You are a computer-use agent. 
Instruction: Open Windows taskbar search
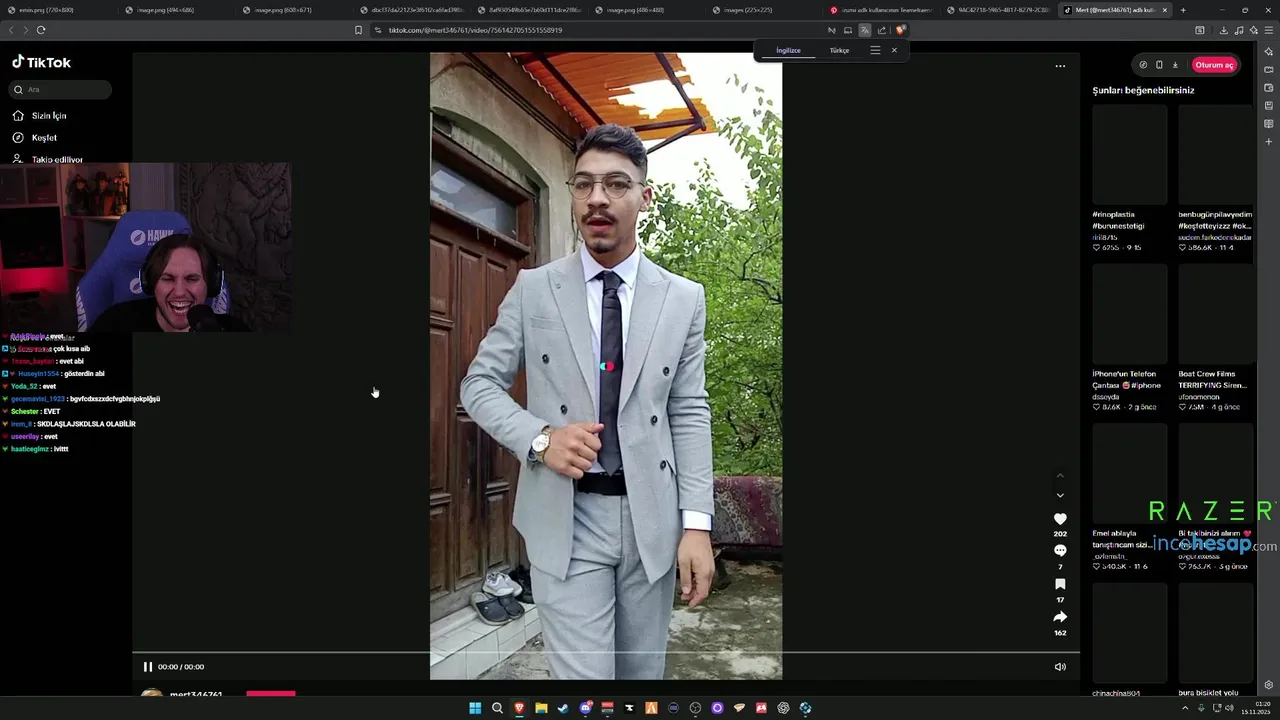(x=497, y=708)
